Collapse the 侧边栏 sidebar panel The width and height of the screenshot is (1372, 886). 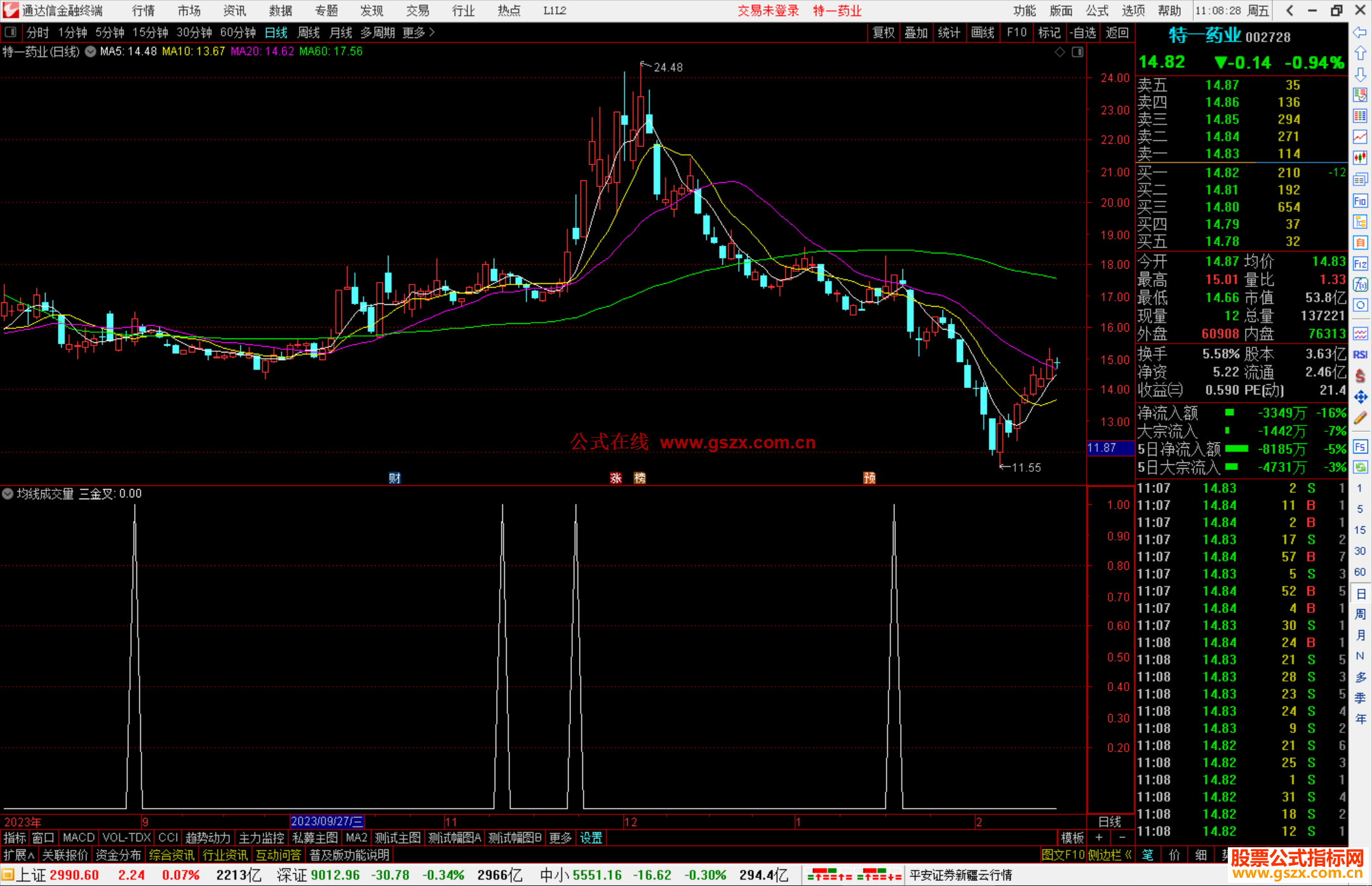[x=1110, y=855]
